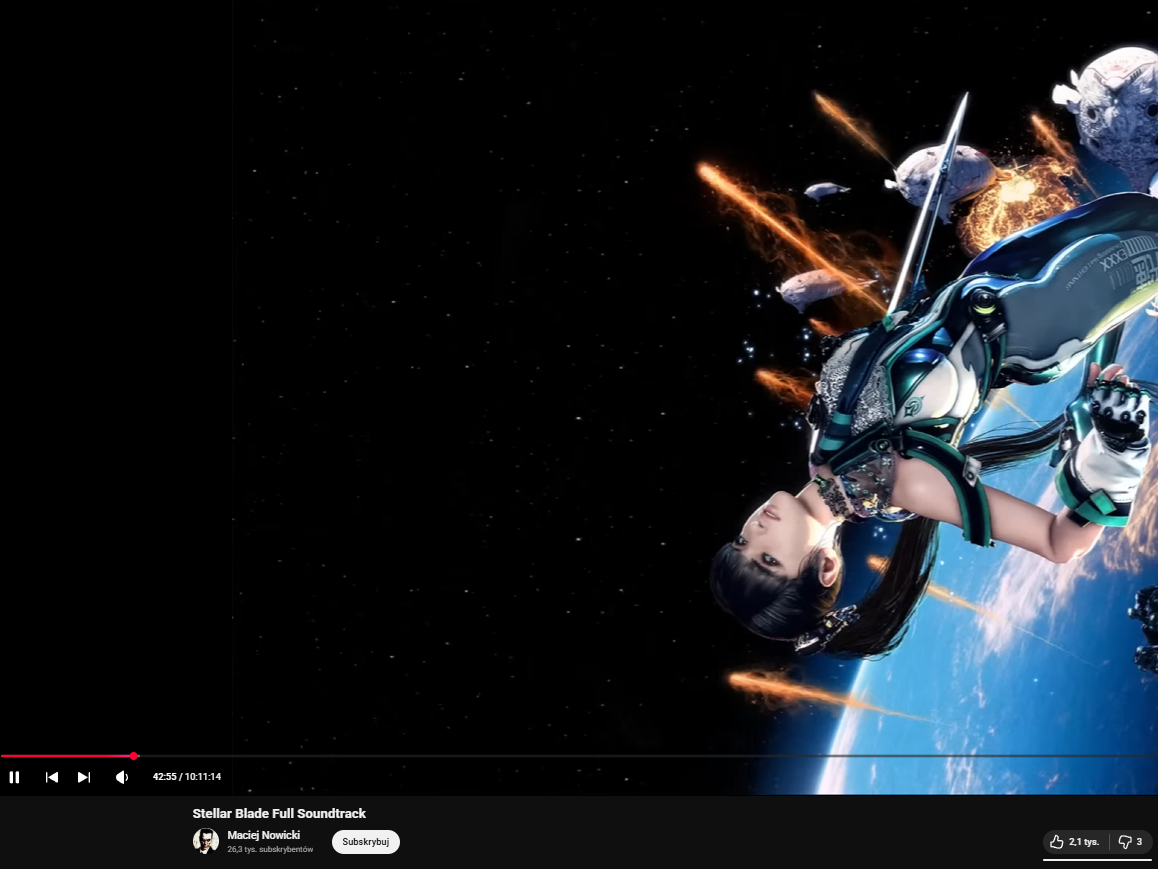
Task: Like the video with thumbs up
Action: pos(1075,842)
